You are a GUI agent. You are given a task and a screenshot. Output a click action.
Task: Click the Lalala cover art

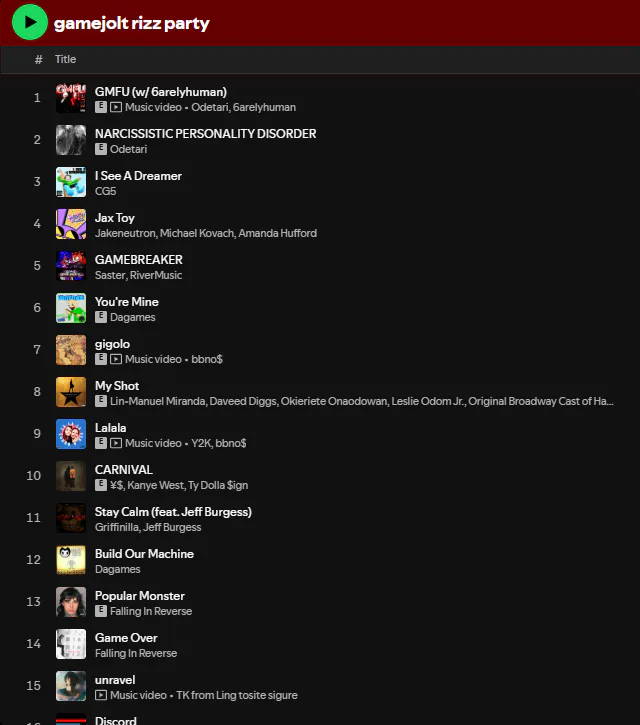(x=71, y=434)
